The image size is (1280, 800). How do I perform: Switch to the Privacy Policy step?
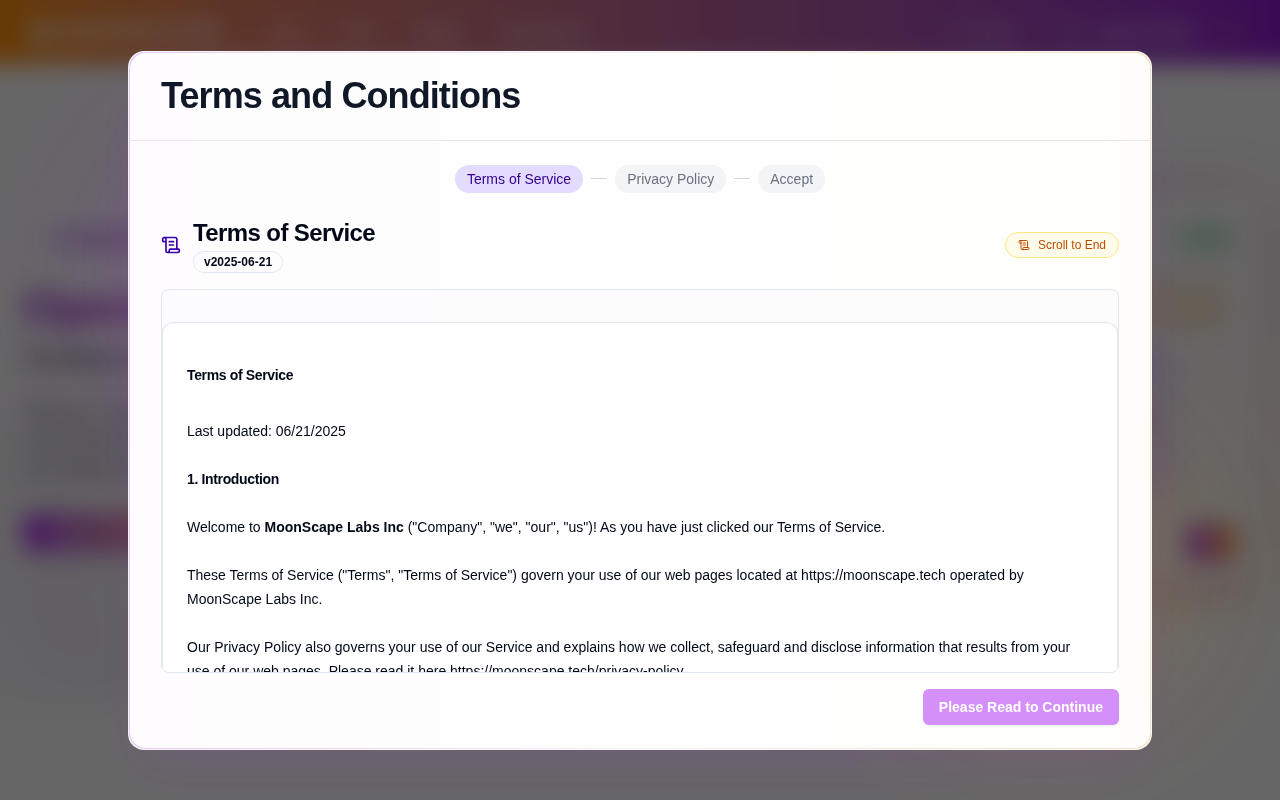(x=670, y=179)
